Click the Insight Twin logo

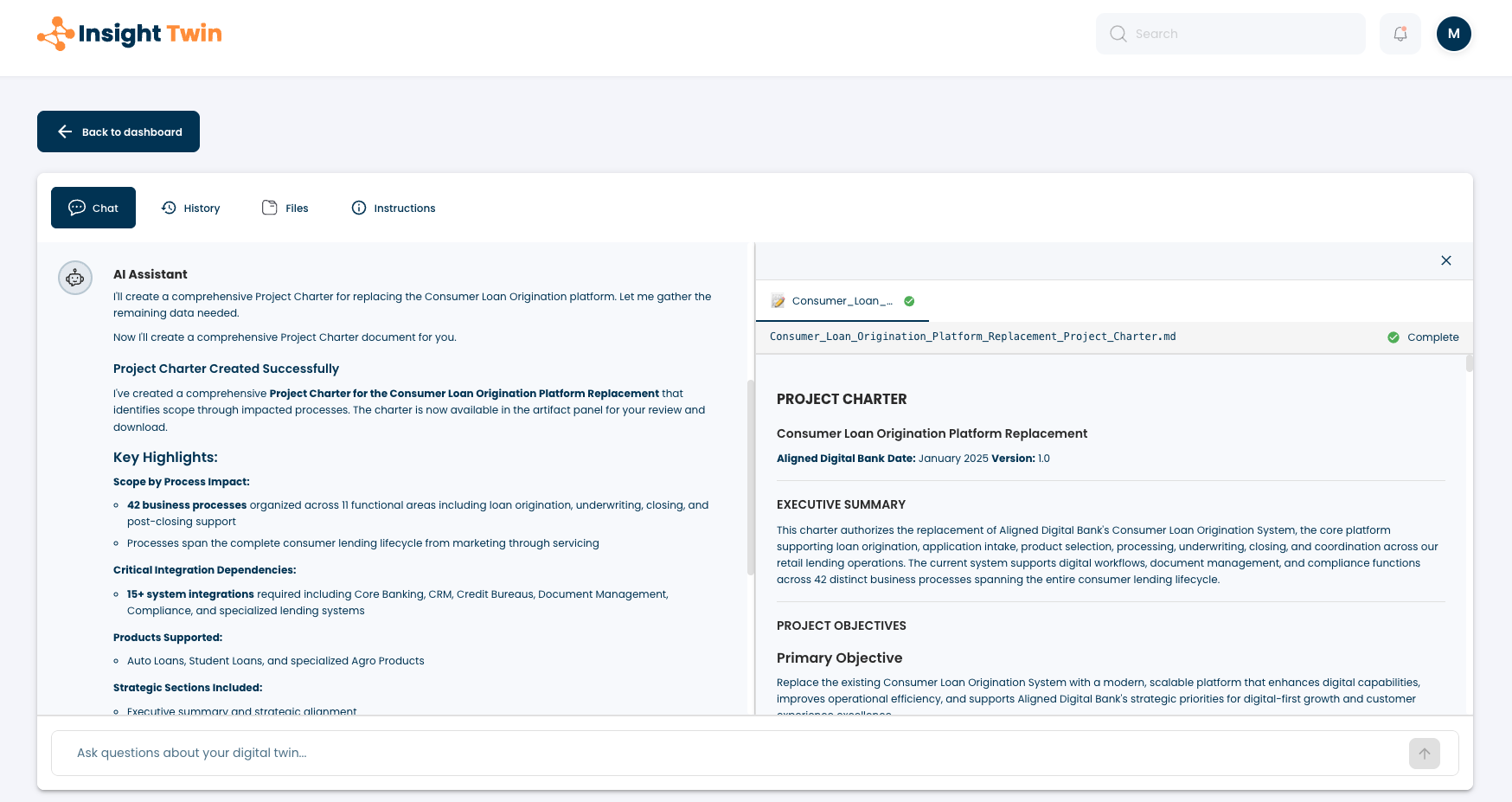(x=130, y=34)
